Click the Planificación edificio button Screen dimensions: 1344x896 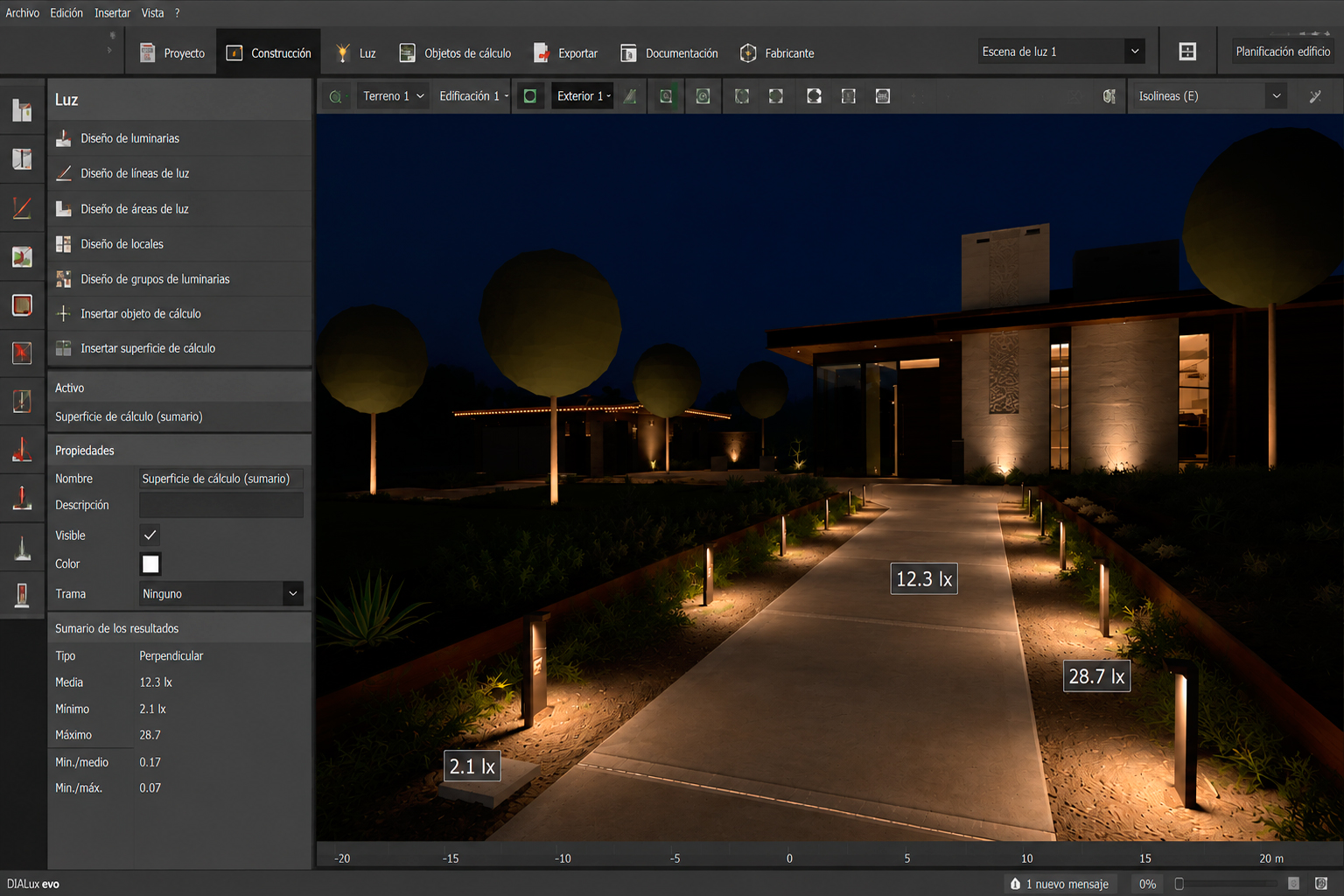(x=1283, y=52)
